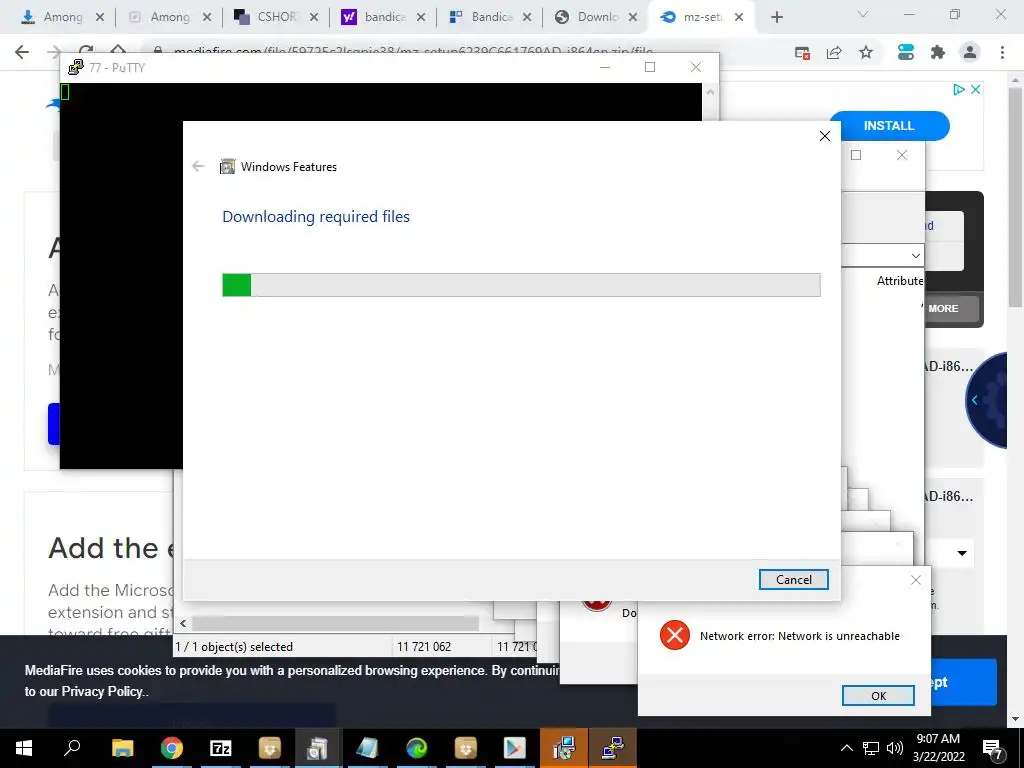Image resolution: width=1024 pixels, height=768 pixels.
Task: Cancel the Windows Features download
Action: click(x=793, y=579)
